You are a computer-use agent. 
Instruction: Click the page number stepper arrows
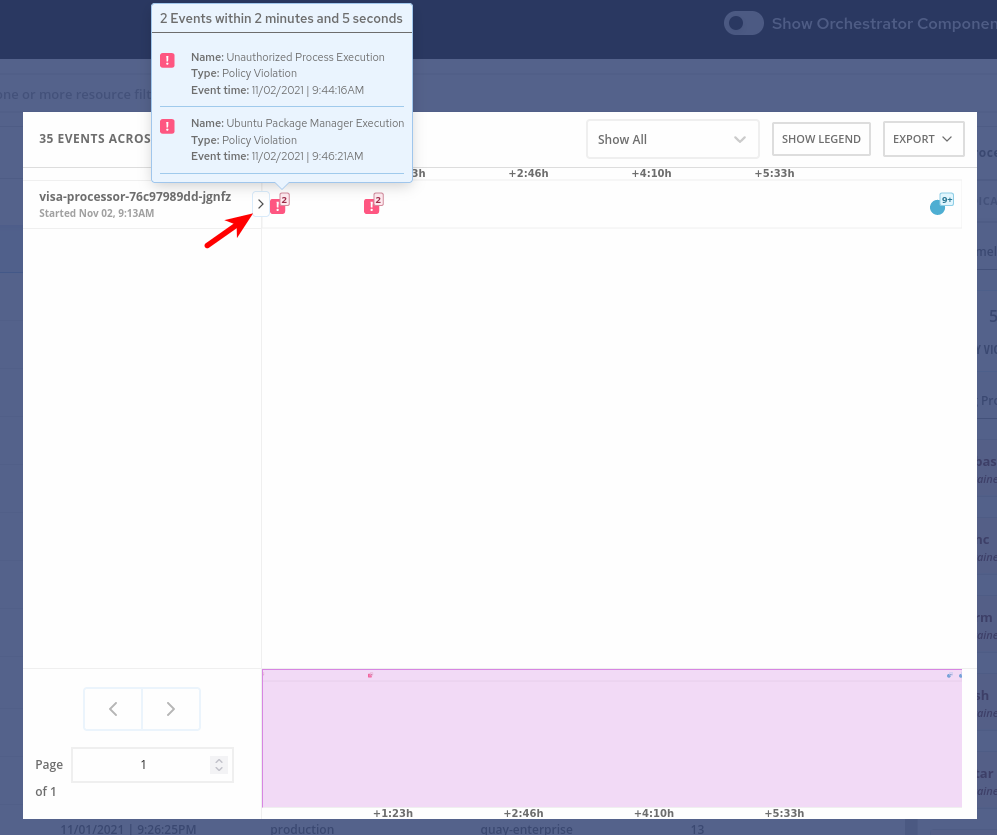(220, 765)
